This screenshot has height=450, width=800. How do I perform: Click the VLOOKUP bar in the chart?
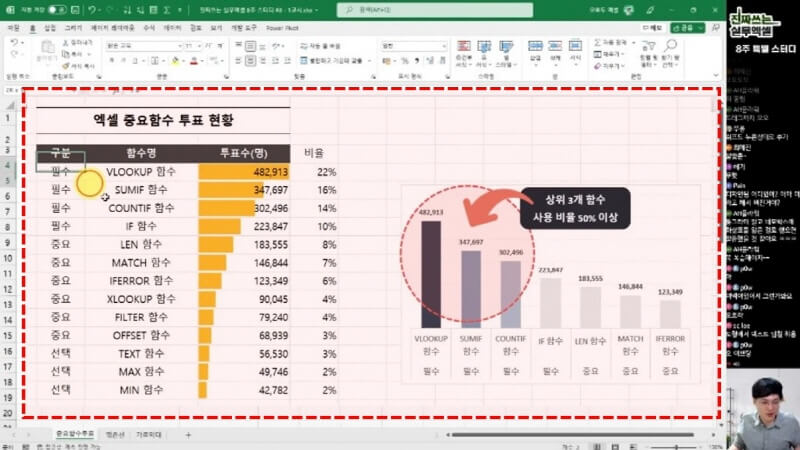pyautogui.click(x=431, y=274)
